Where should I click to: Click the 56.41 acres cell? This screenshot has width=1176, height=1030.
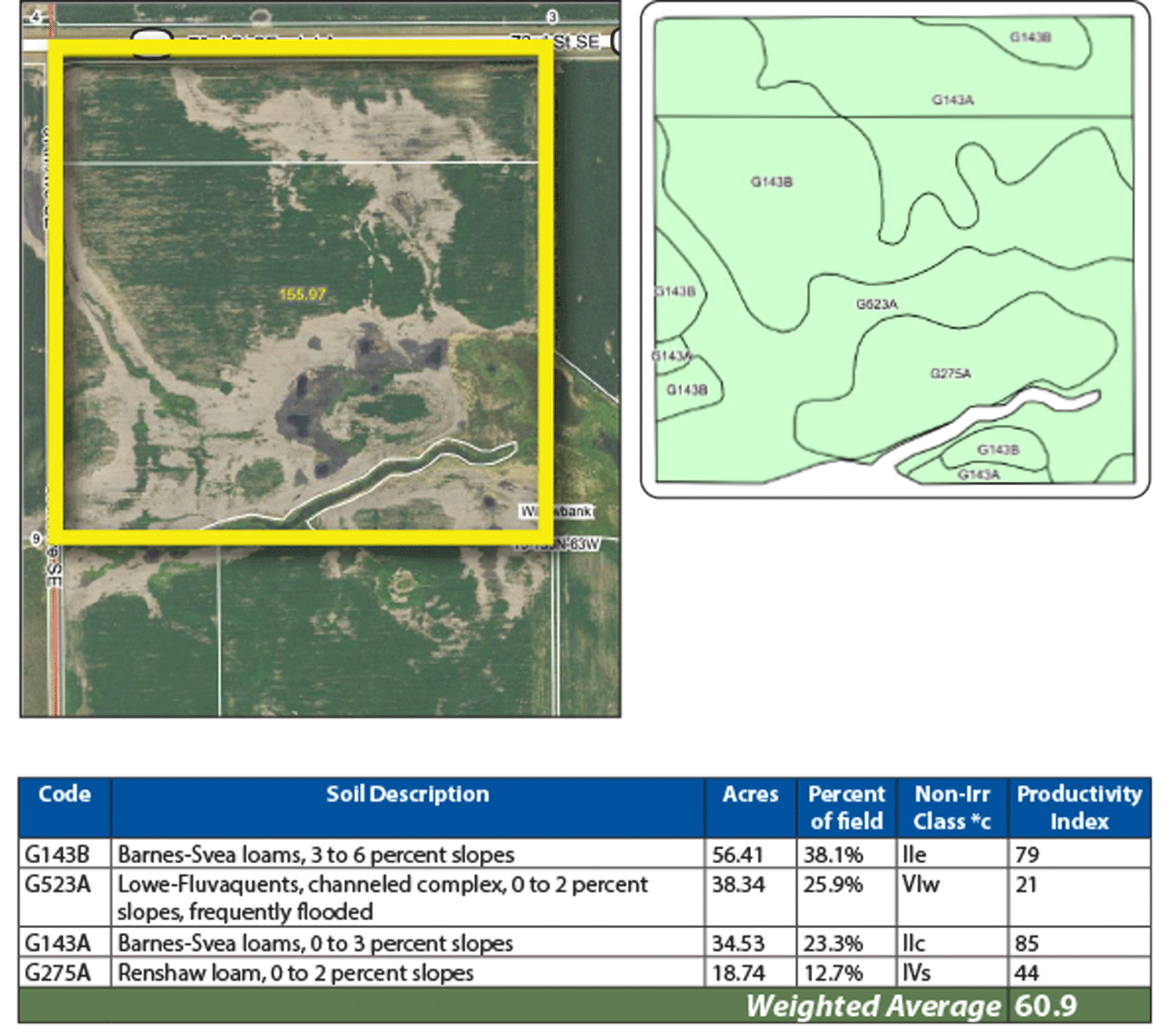(x=738, y=854)
